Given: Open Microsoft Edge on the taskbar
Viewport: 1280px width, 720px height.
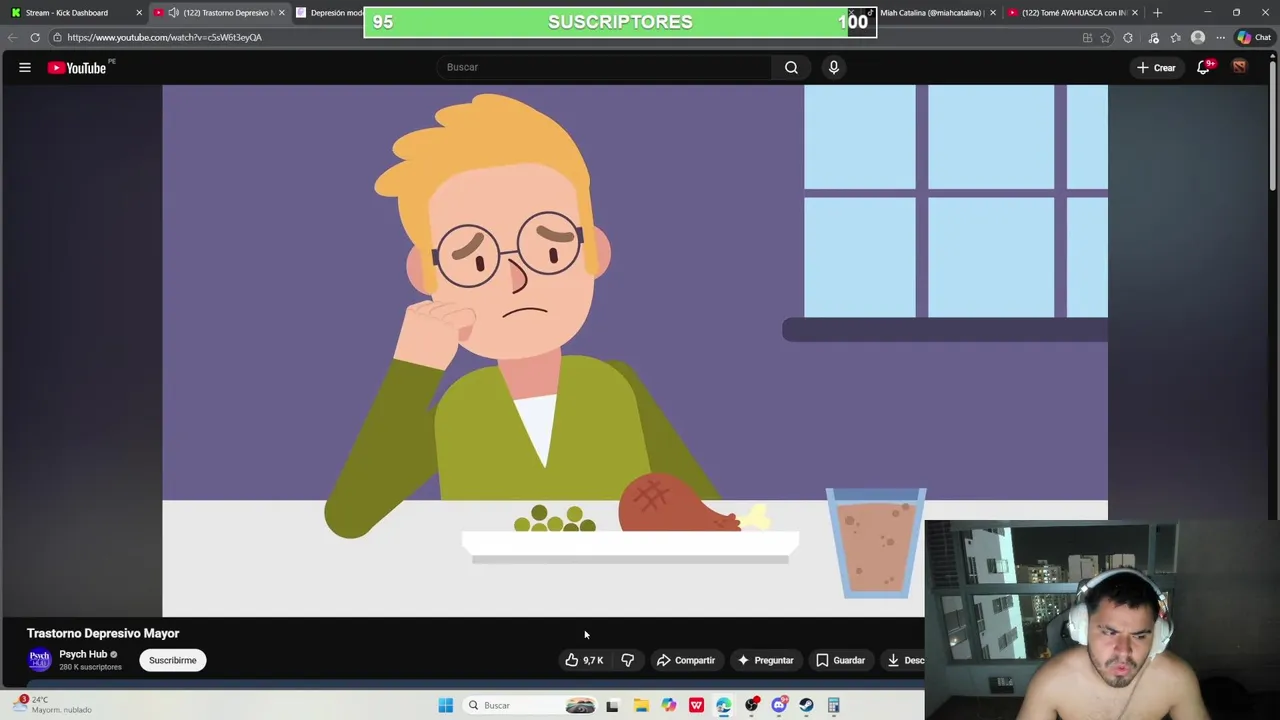Looking at the screenshot, I should coord(723,705).
